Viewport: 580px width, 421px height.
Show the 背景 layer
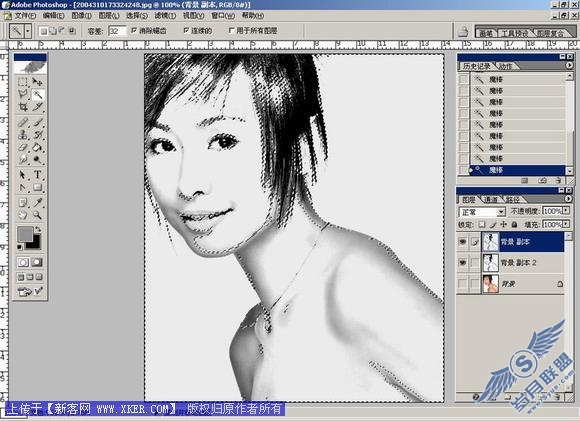pyautogui.click(x=463, y=284)
